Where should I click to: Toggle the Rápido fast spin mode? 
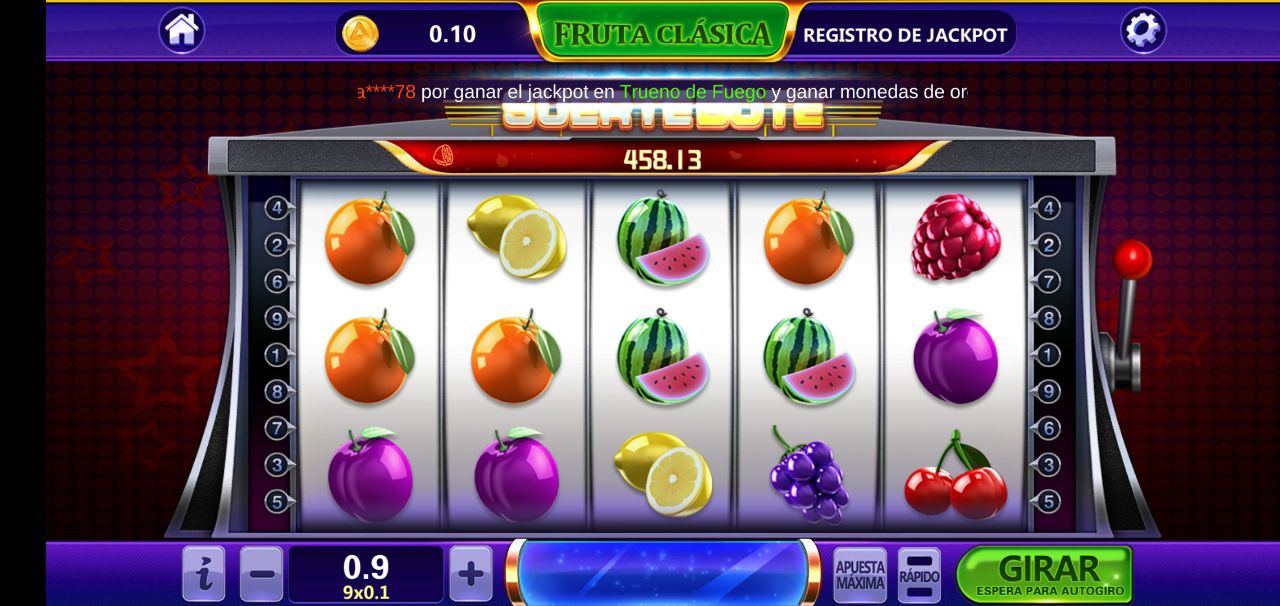pyautogui.click(x=919, y=575)
